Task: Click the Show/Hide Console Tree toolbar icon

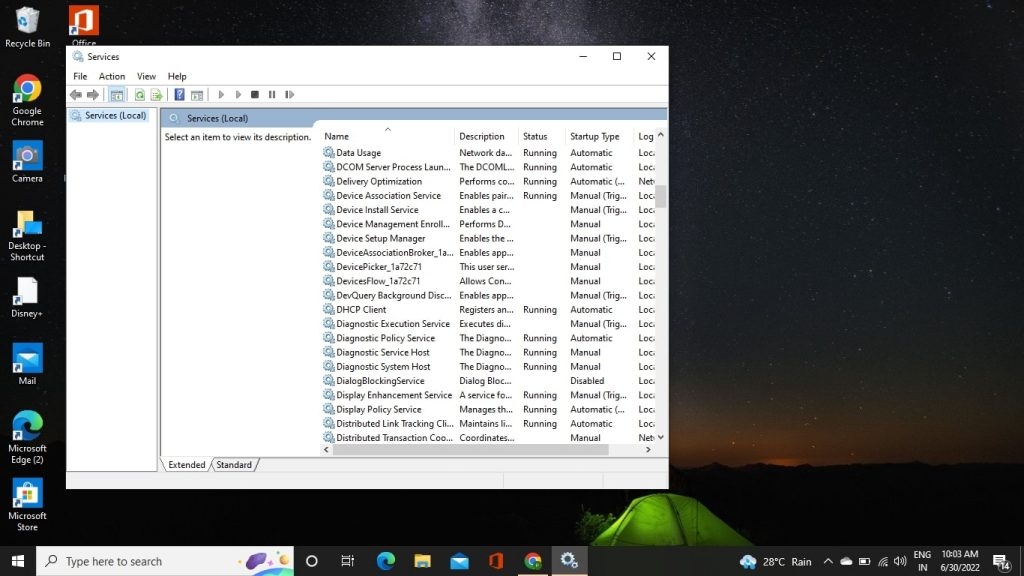Action: tap(117, 95)
